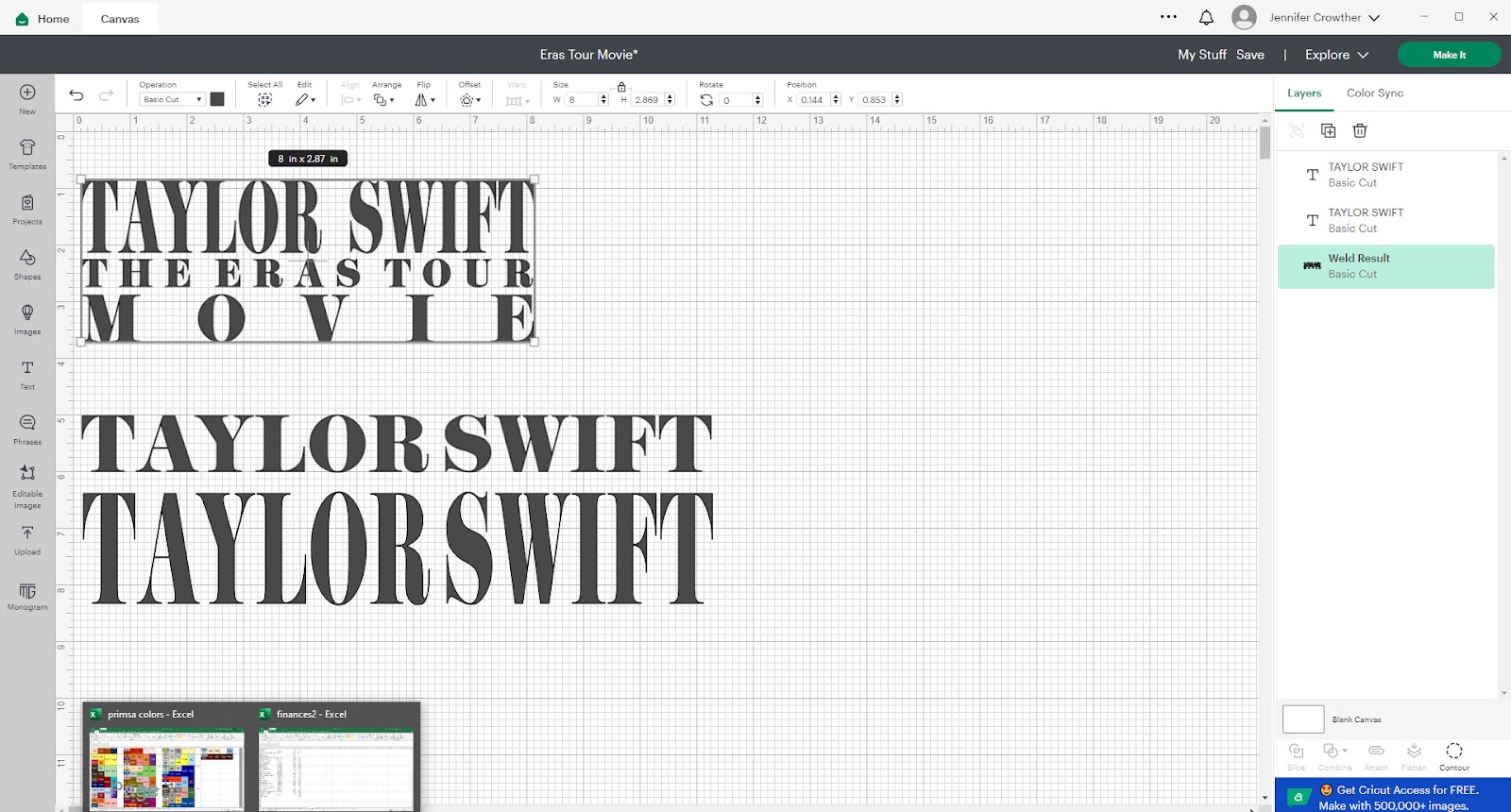Select the second TAYLOR SWIFT text layer
The height and width of the screenshot is (812, 1511).
(x=1385, y=220)
